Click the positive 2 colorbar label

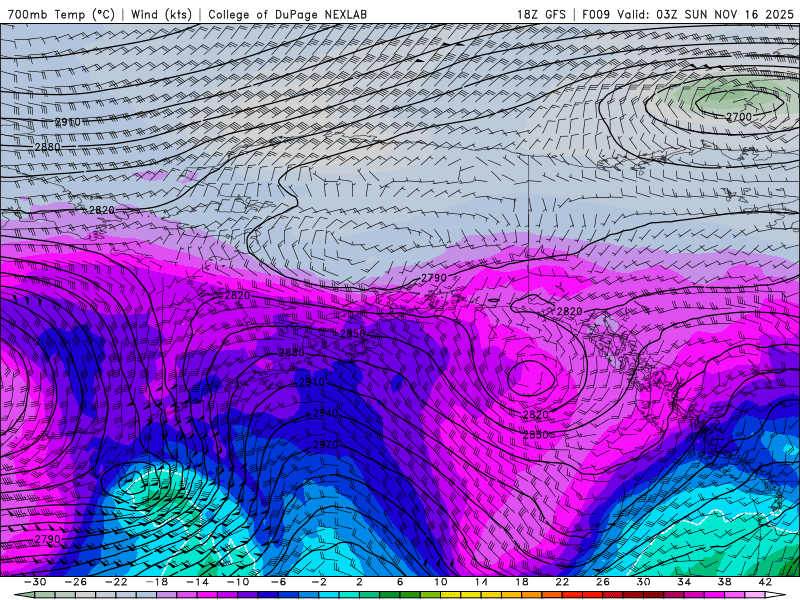[x=359, y=582]
